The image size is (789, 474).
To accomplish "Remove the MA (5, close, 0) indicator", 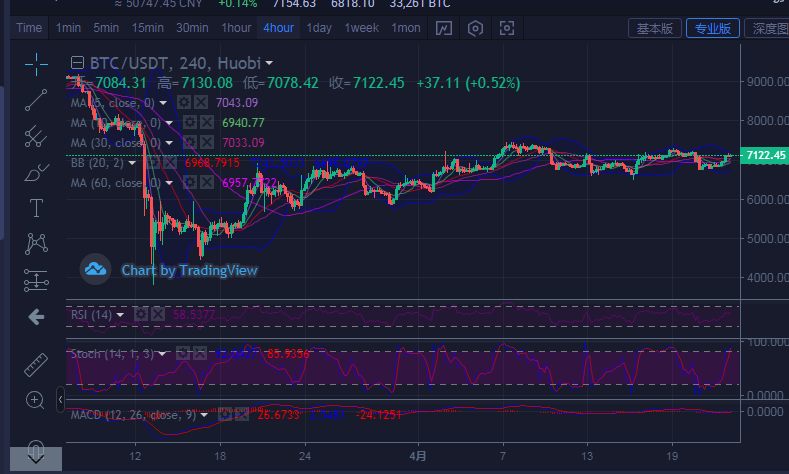I will 201,103.
